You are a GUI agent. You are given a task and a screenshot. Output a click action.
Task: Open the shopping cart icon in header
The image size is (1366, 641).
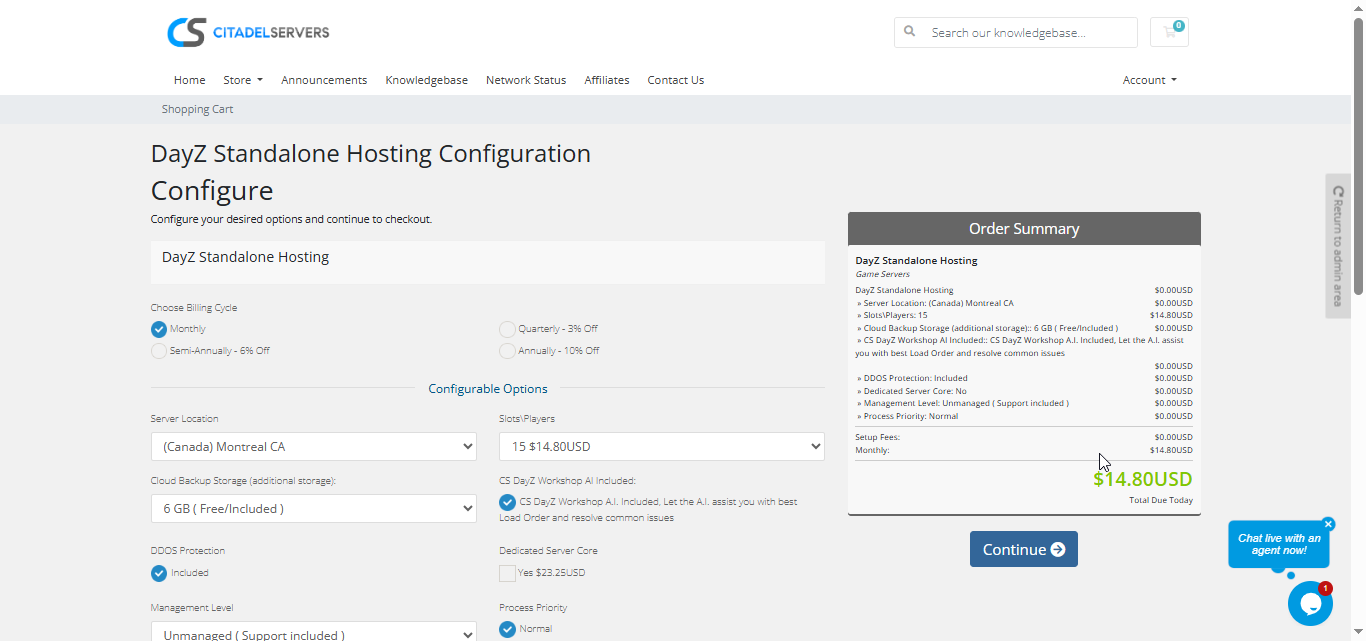pos(1168,32)
